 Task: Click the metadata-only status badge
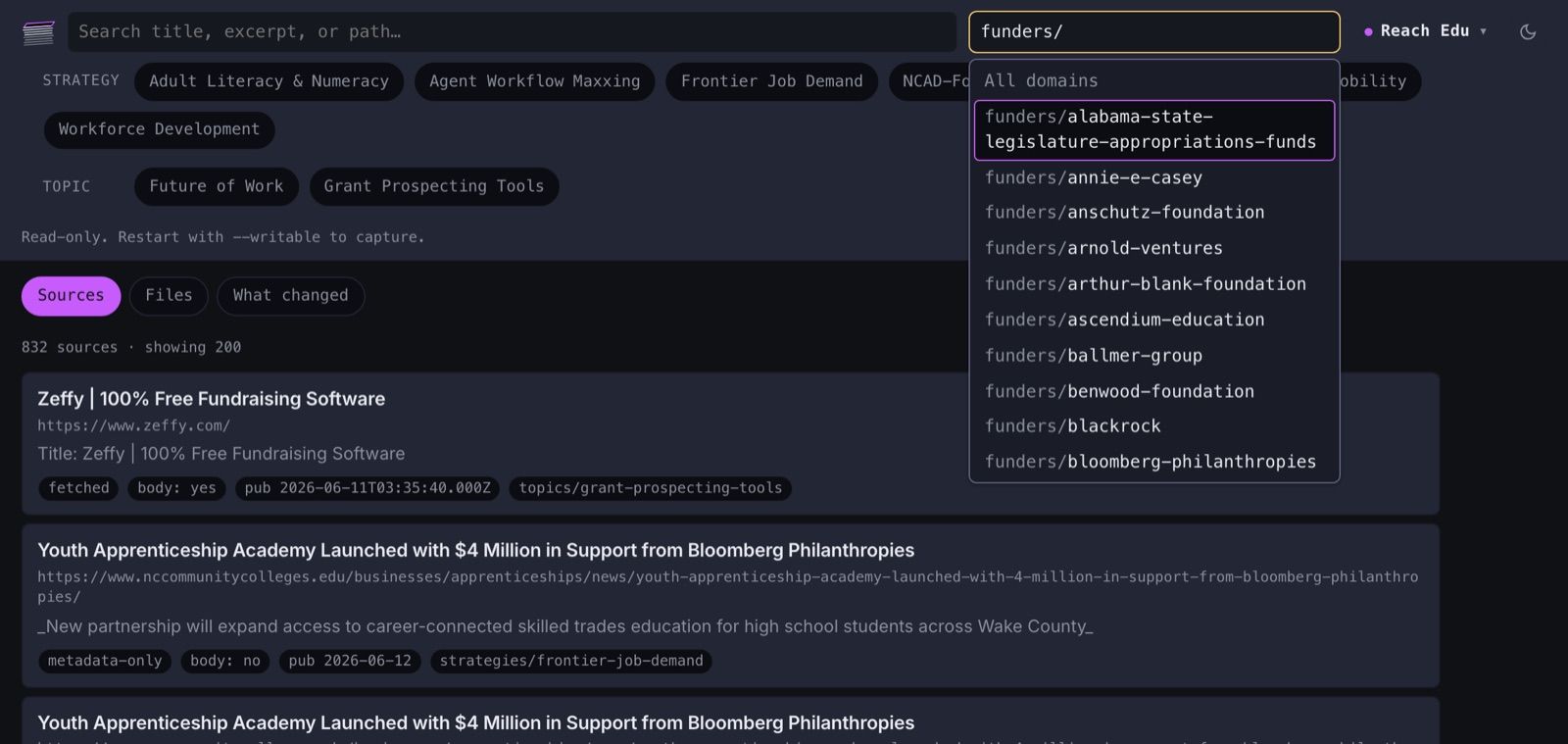coord(105,661)
